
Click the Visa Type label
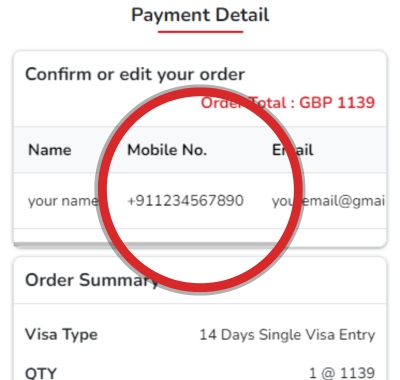[61, 334]
